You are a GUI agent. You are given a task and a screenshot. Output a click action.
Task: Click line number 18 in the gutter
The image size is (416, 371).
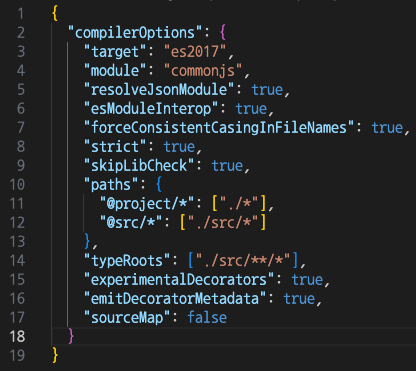[17, 336]
